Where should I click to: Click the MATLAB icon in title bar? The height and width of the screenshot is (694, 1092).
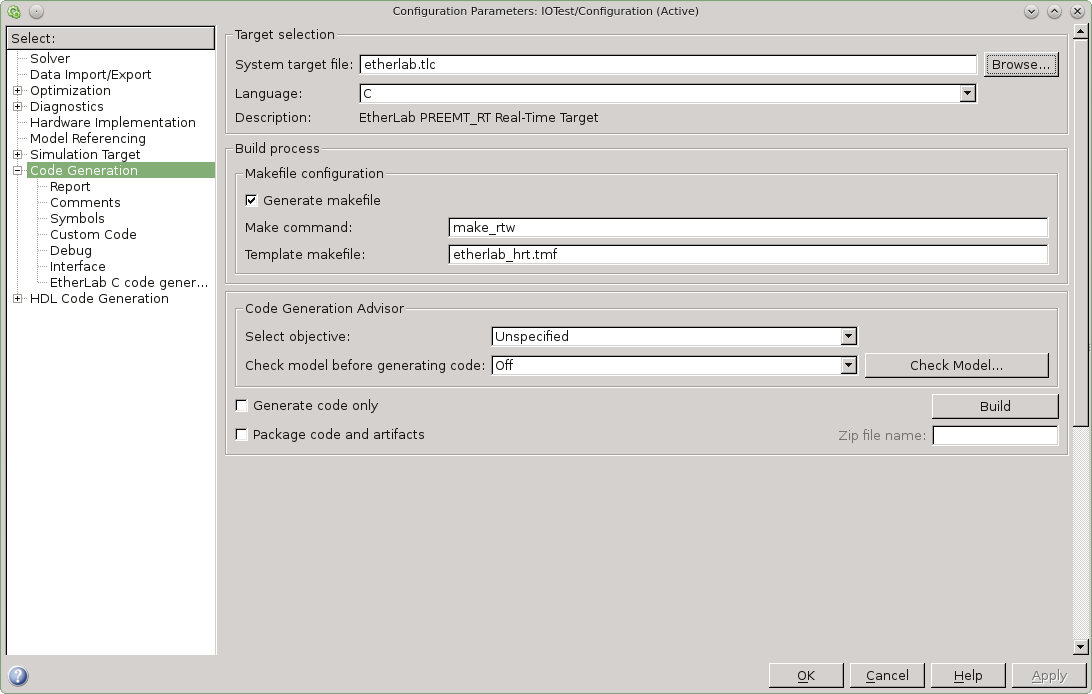13,12
